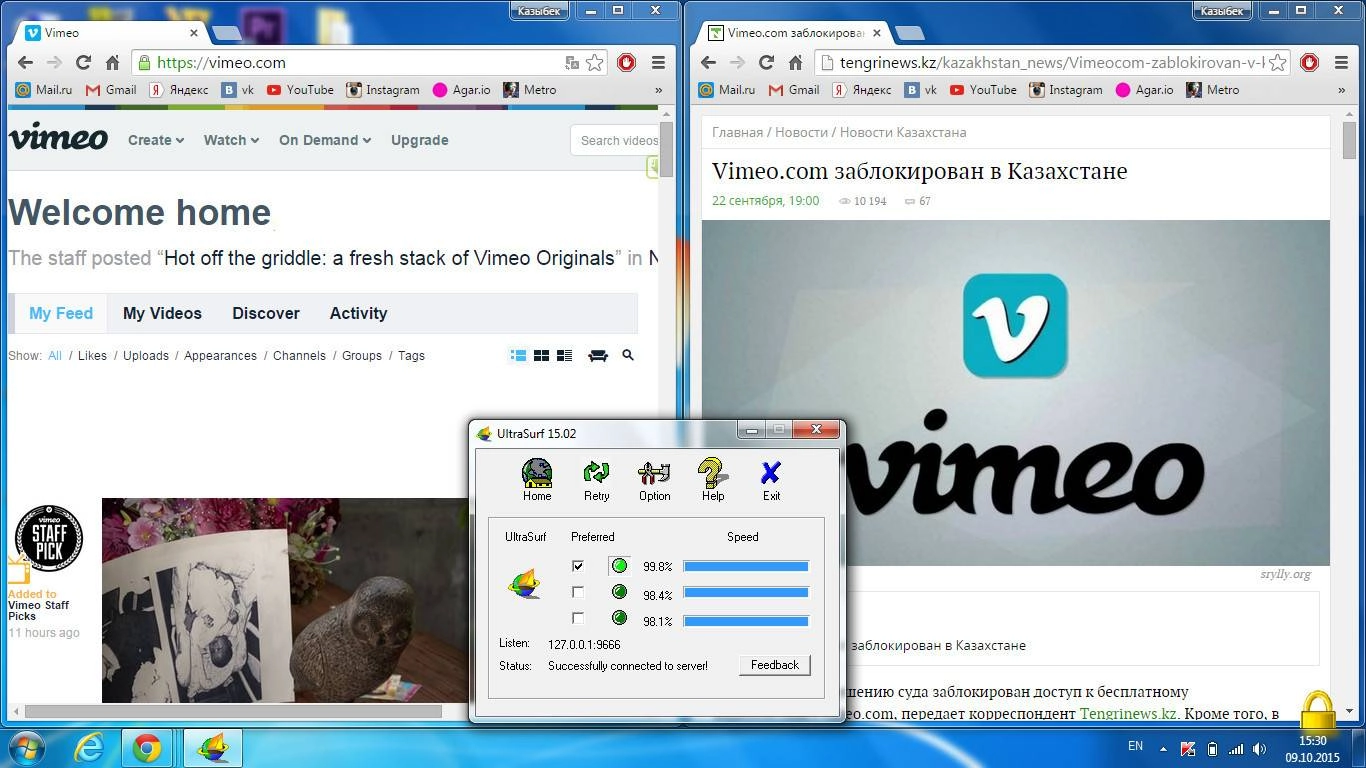Bookmark the tengrinews page with star
Viewport: 1366px width, 768px height.
pos(1278,62)
